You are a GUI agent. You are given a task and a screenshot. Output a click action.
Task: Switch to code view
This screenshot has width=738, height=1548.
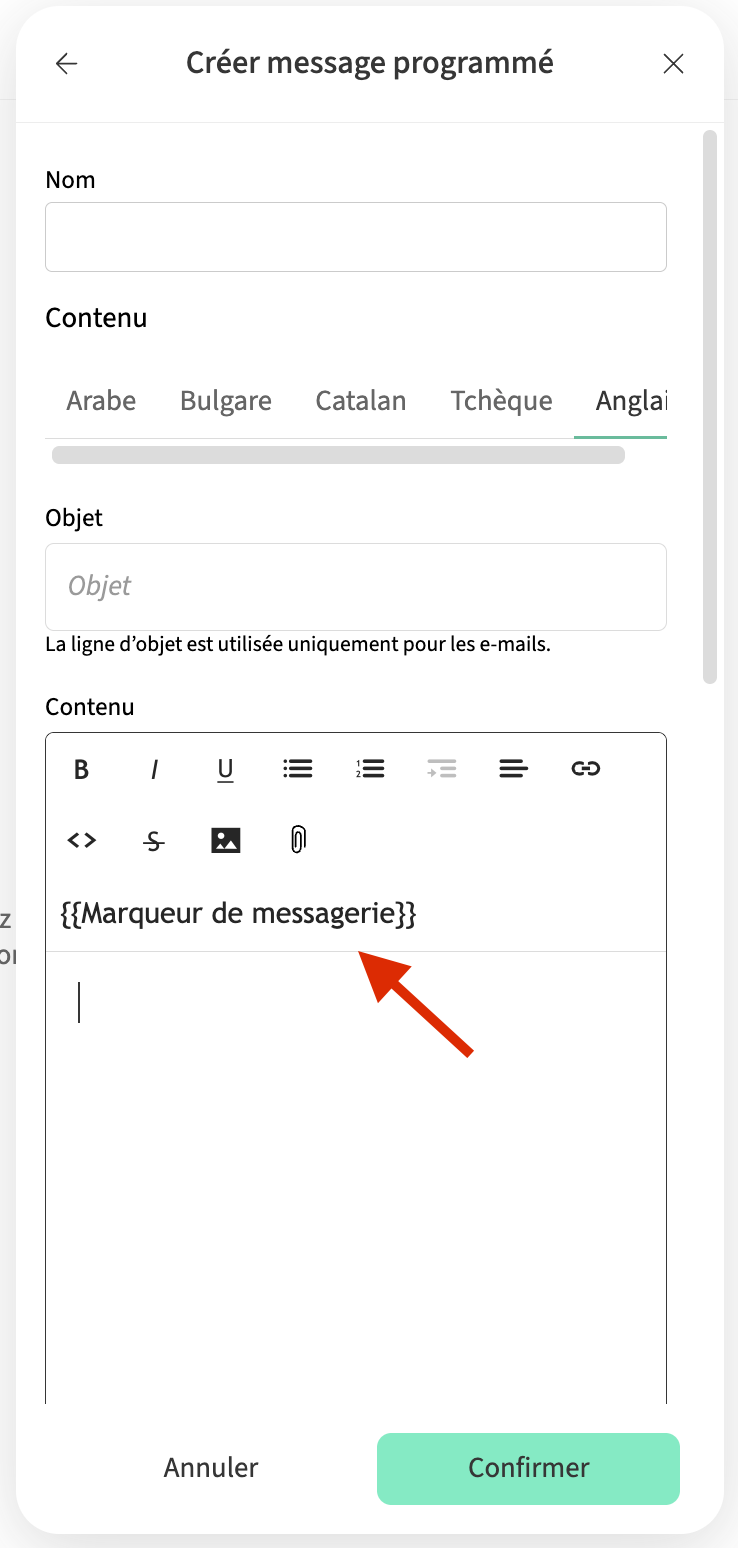coord(82,841)
